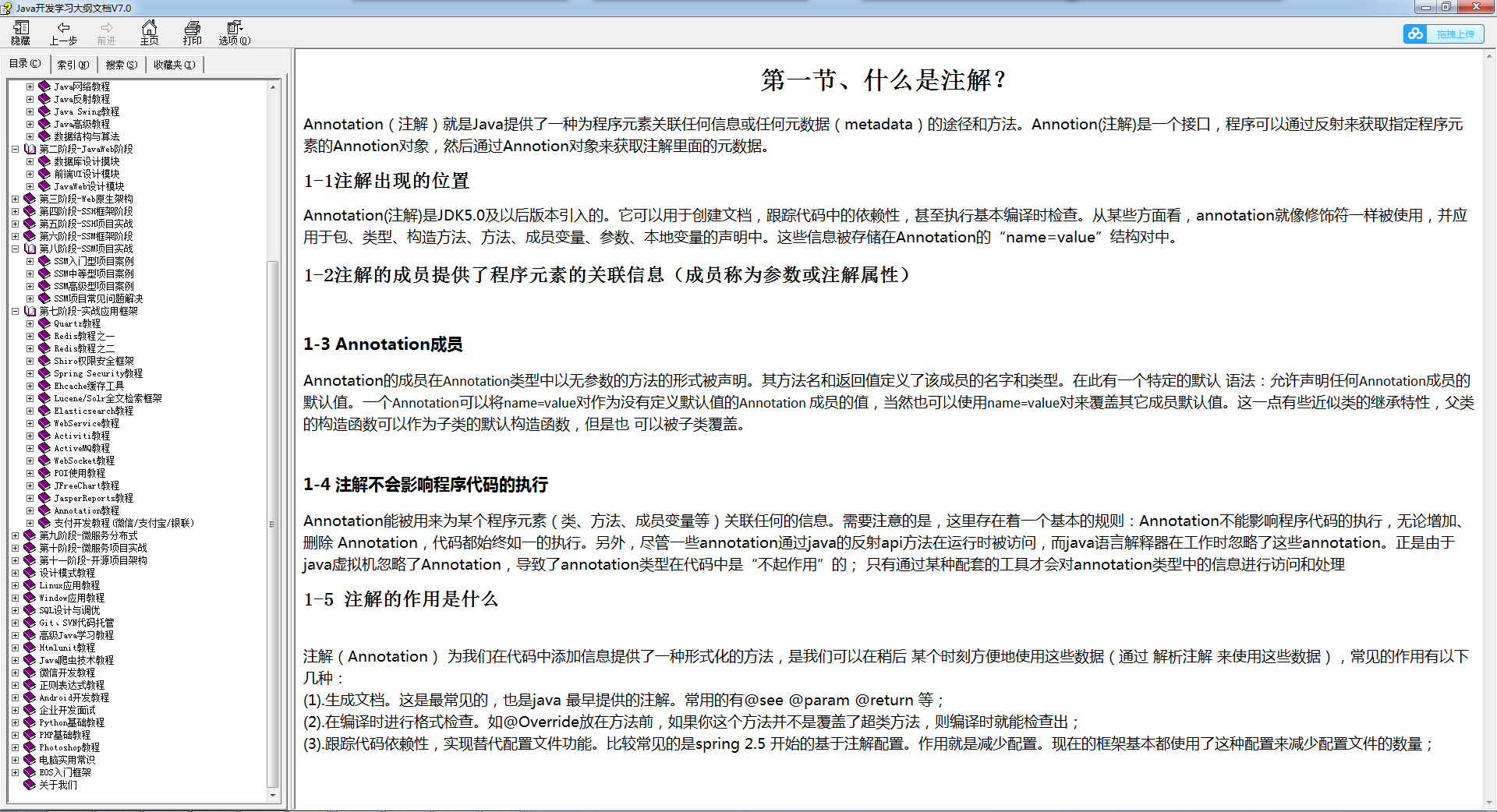Click open-book icon of 第二阶段-JavaWeb阶段

pyautogui.click(x=30, y=149)
